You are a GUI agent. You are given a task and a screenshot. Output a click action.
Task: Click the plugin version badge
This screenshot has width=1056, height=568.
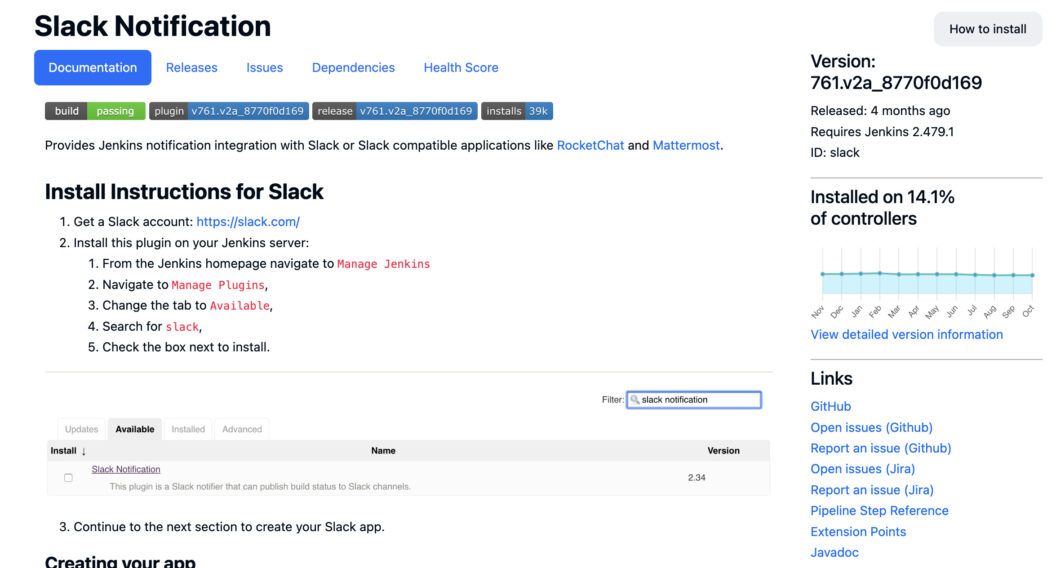[229, 111]
